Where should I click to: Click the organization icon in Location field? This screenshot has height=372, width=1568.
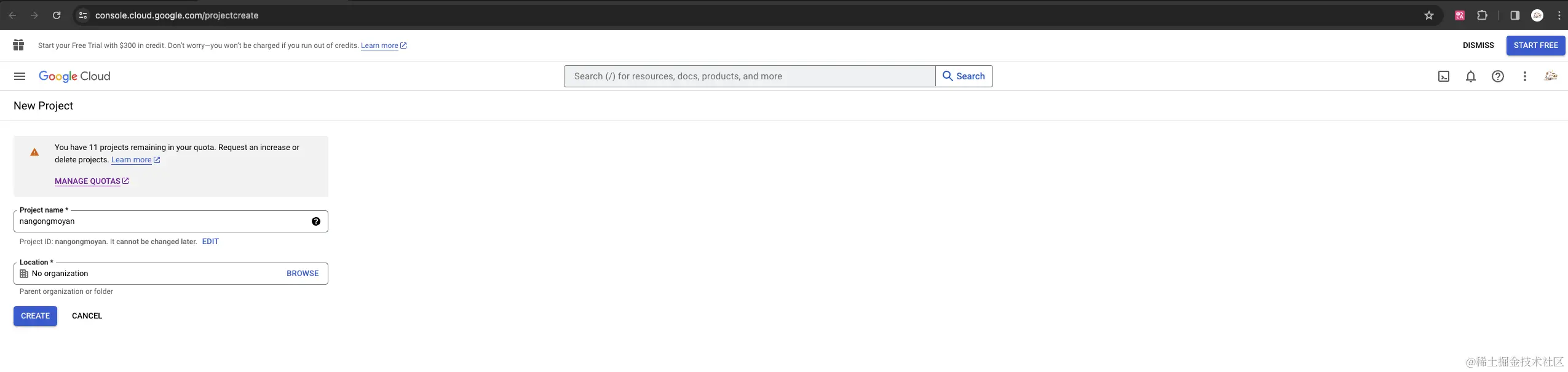click(x=24, y=274)
